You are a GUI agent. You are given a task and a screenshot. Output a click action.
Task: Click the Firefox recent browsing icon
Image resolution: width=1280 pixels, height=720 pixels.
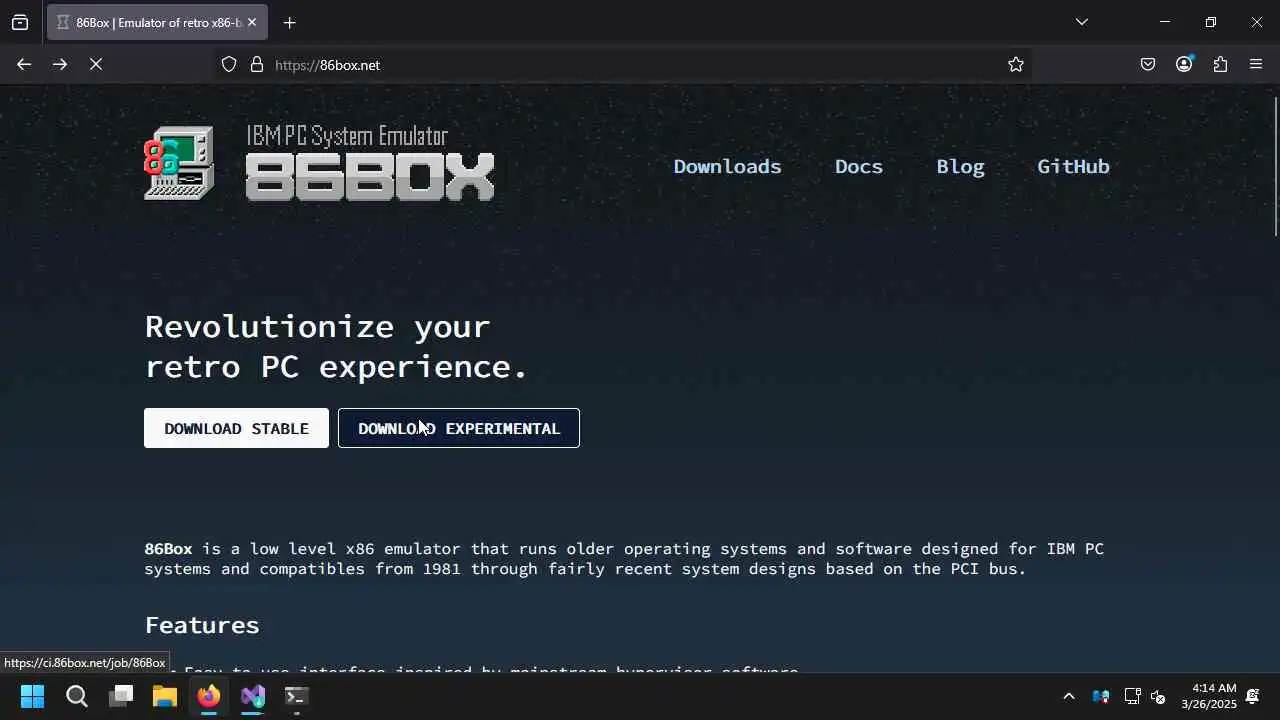point(20,22)
